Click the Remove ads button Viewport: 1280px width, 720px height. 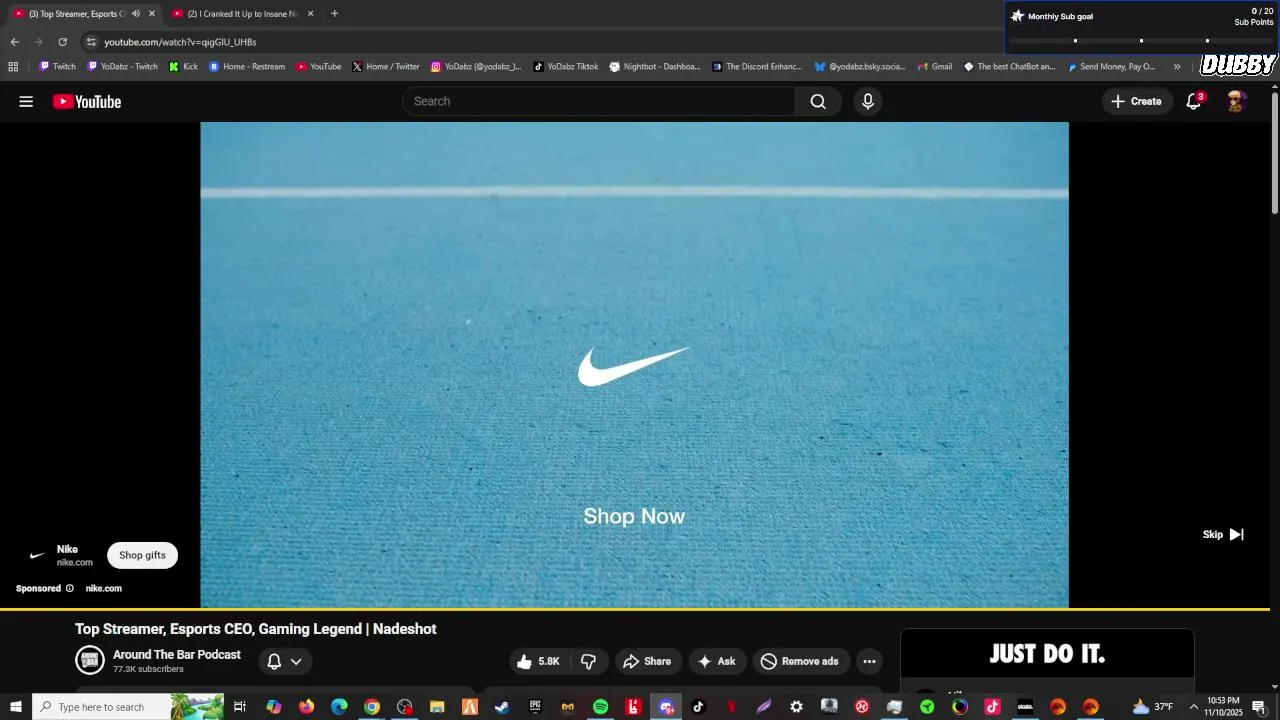[799, 661]
